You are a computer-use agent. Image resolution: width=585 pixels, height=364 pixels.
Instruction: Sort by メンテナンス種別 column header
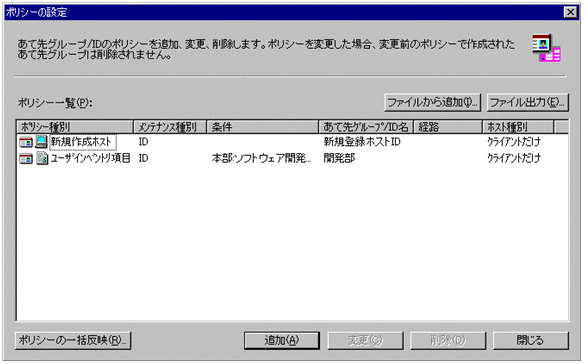coord(170,127)
